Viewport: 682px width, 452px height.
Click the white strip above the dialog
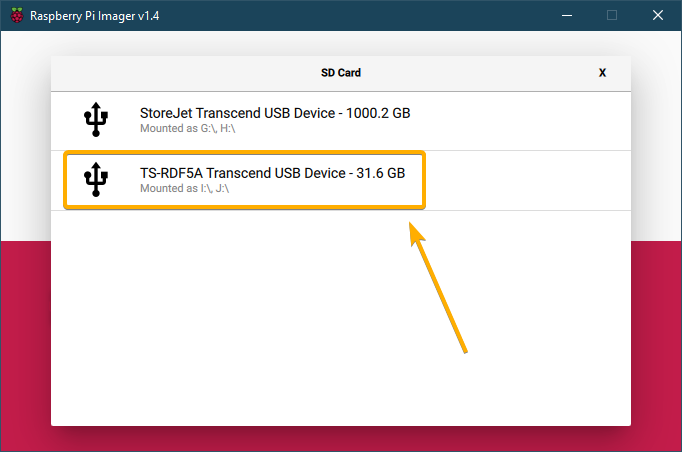tap(340, 42)
